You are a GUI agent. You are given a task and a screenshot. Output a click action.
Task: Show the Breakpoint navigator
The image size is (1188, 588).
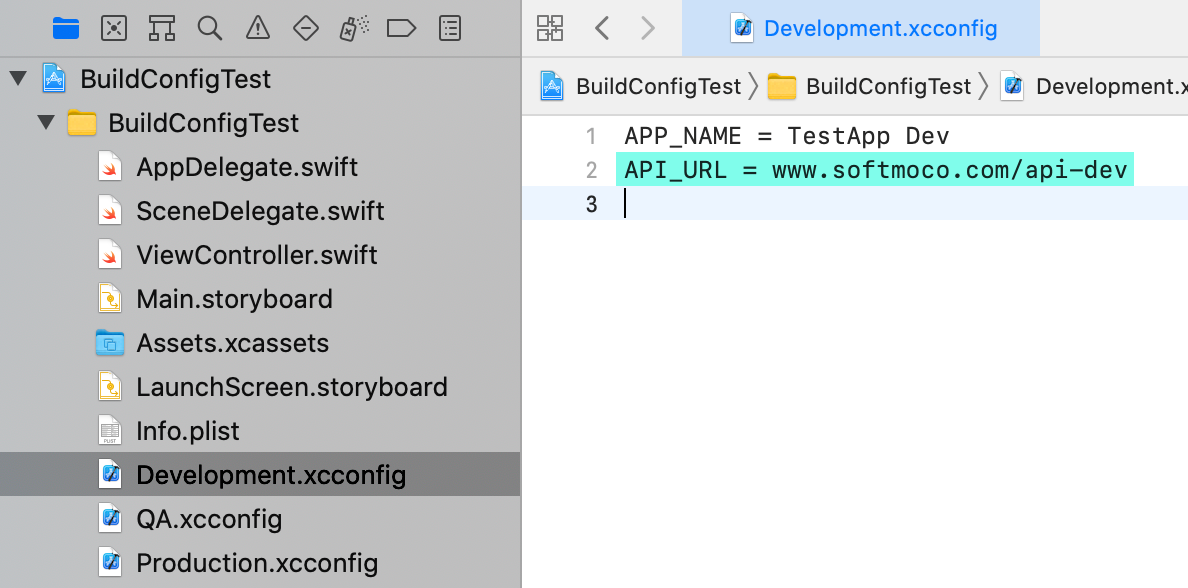401,28
